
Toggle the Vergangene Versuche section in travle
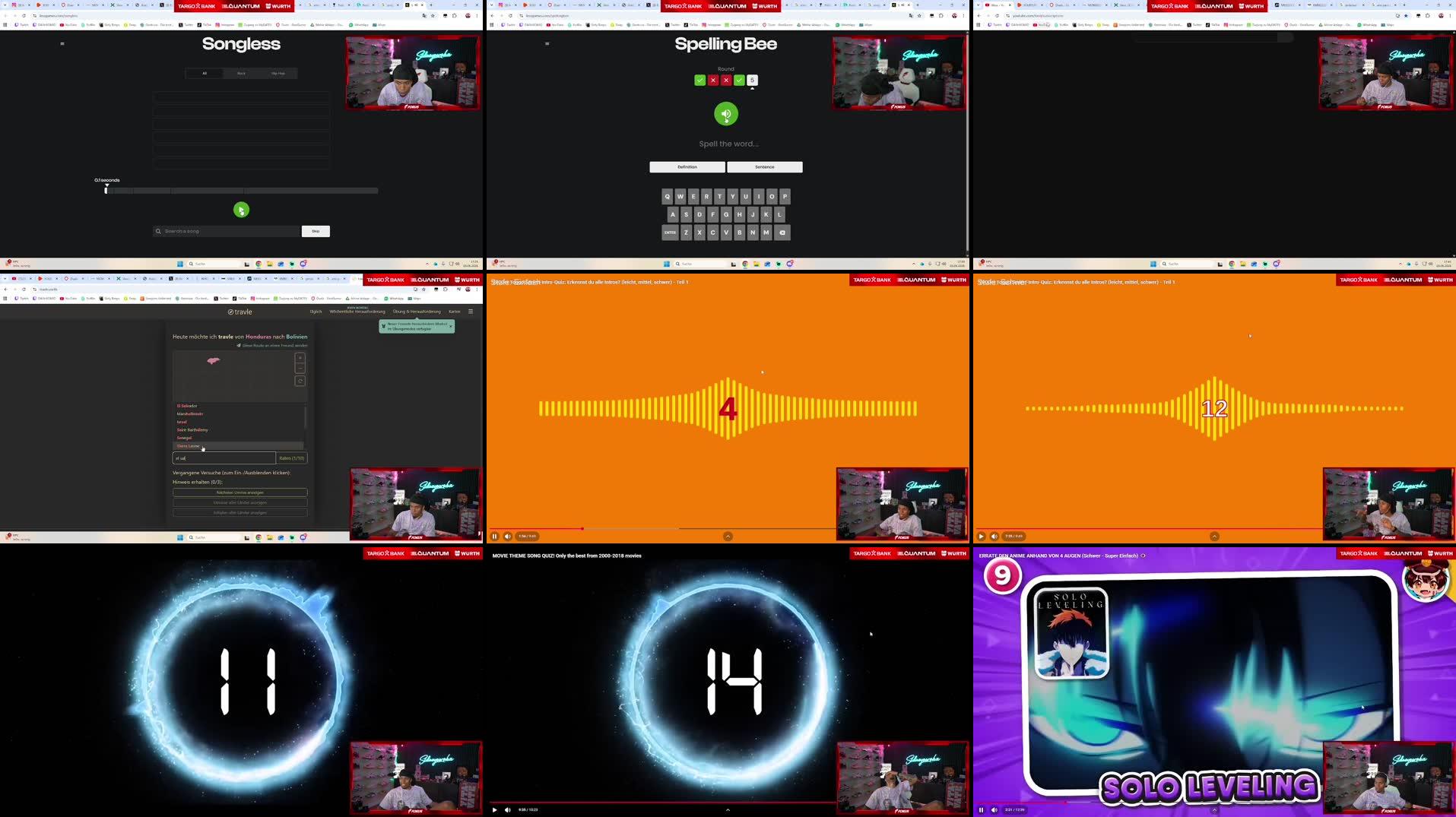231,473
